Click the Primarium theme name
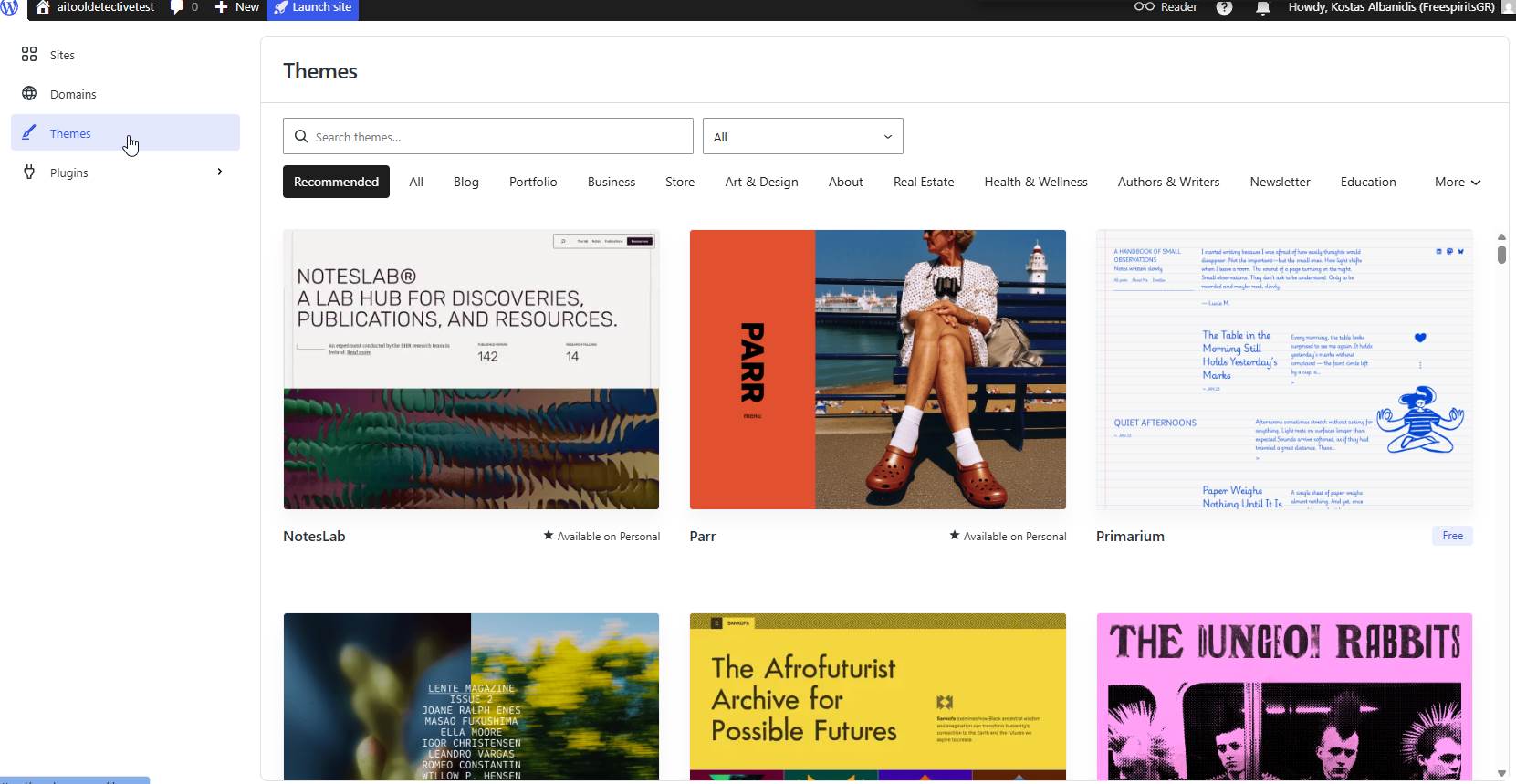1516x784 pixels. point(1130,537)
